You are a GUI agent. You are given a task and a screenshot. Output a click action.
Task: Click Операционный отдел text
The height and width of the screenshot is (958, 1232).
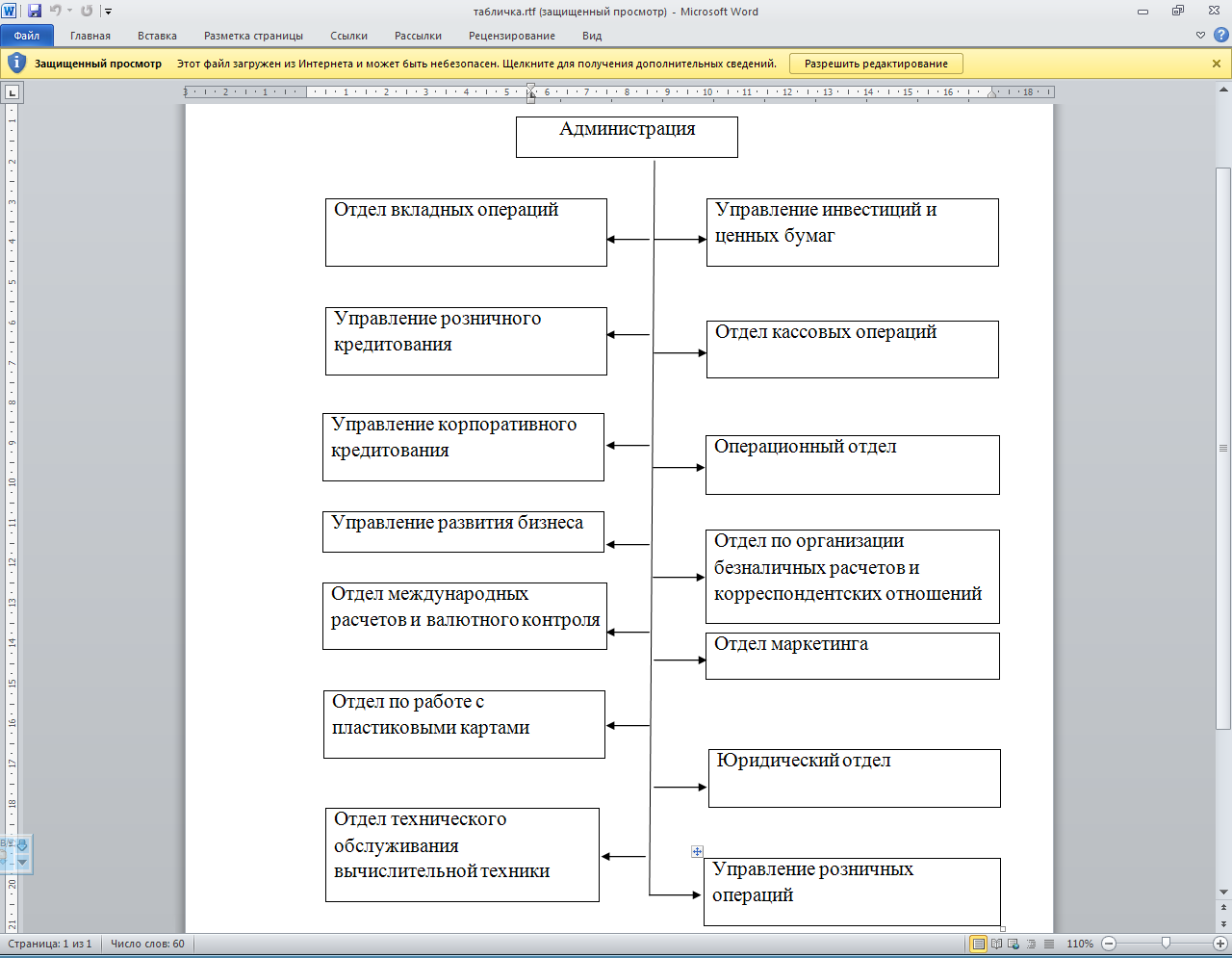click(x=806, y=447)
